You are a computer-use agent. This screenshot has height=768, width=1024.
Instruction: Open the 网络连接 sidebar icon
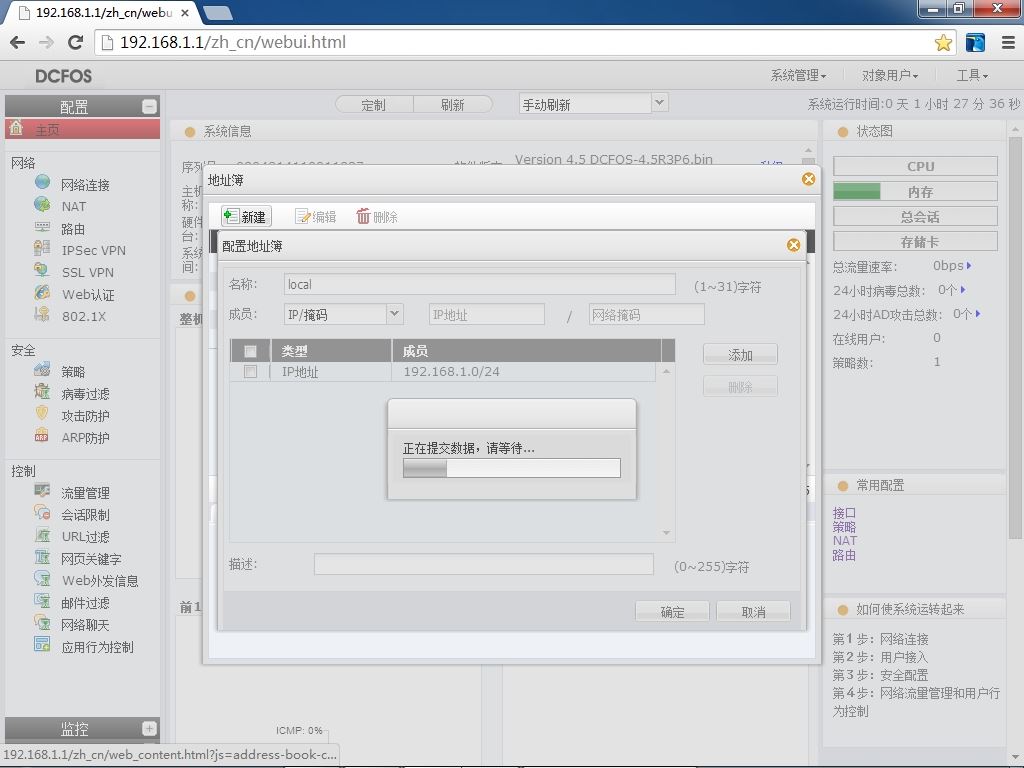pyautogui.click(x=42, y=182)
